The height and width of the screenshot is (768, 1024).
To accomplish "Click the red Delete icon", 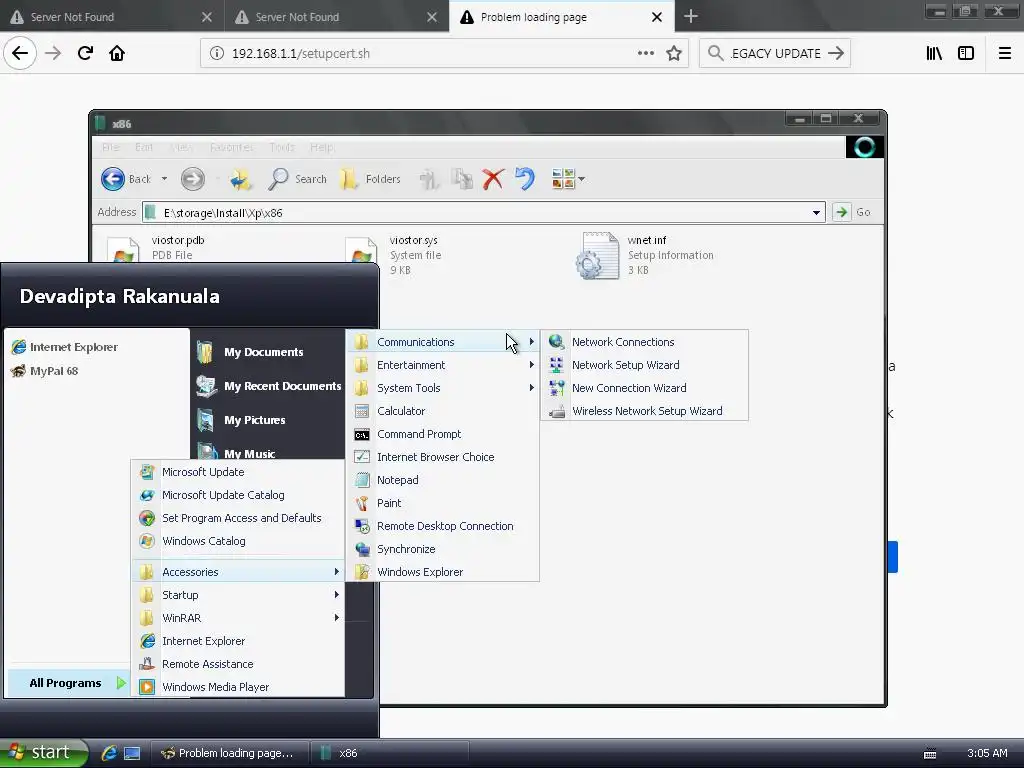I will click(x=493, y=179).
